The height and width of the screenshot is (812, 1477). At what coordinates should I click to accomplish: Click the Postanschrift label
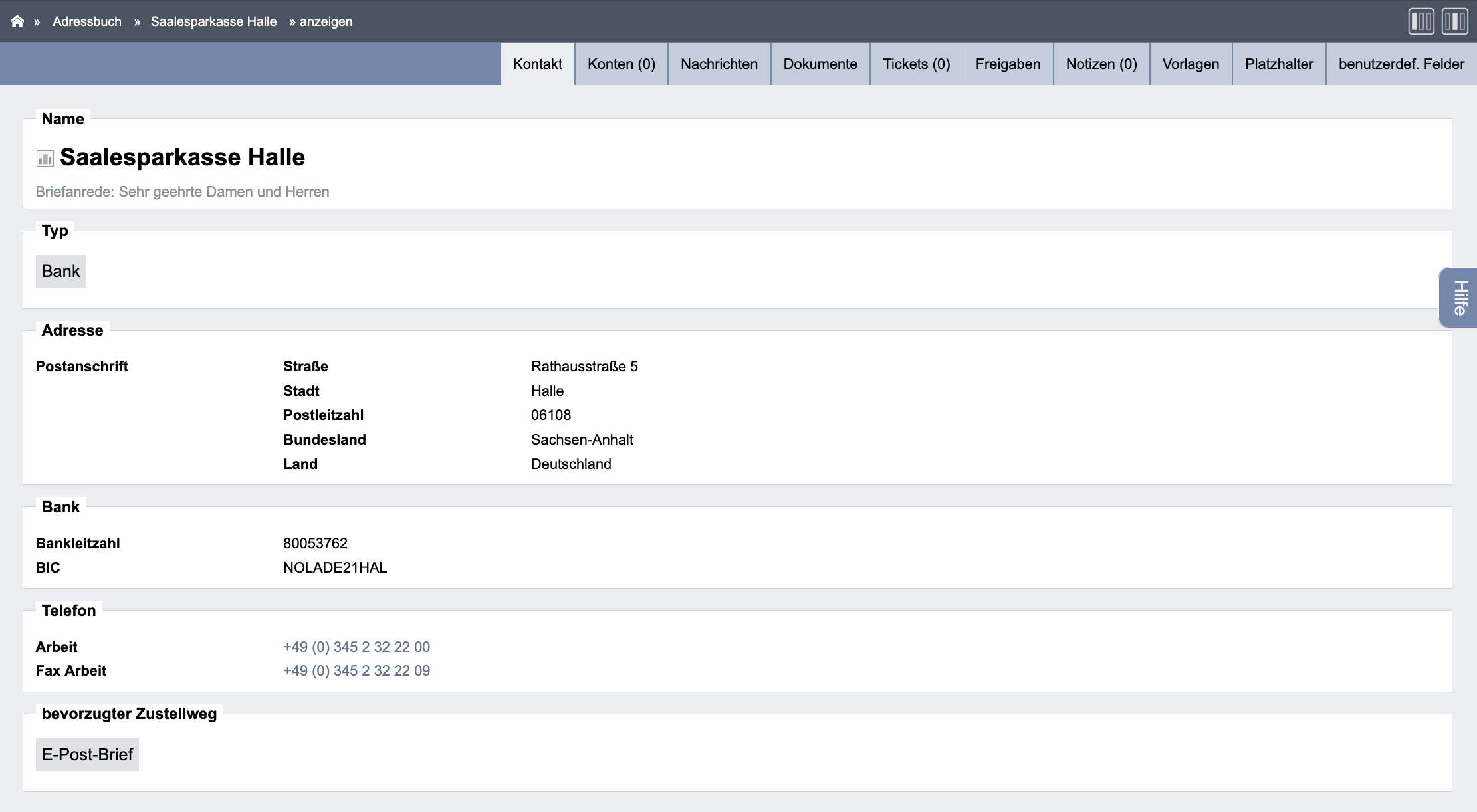[x=82, y=366]
